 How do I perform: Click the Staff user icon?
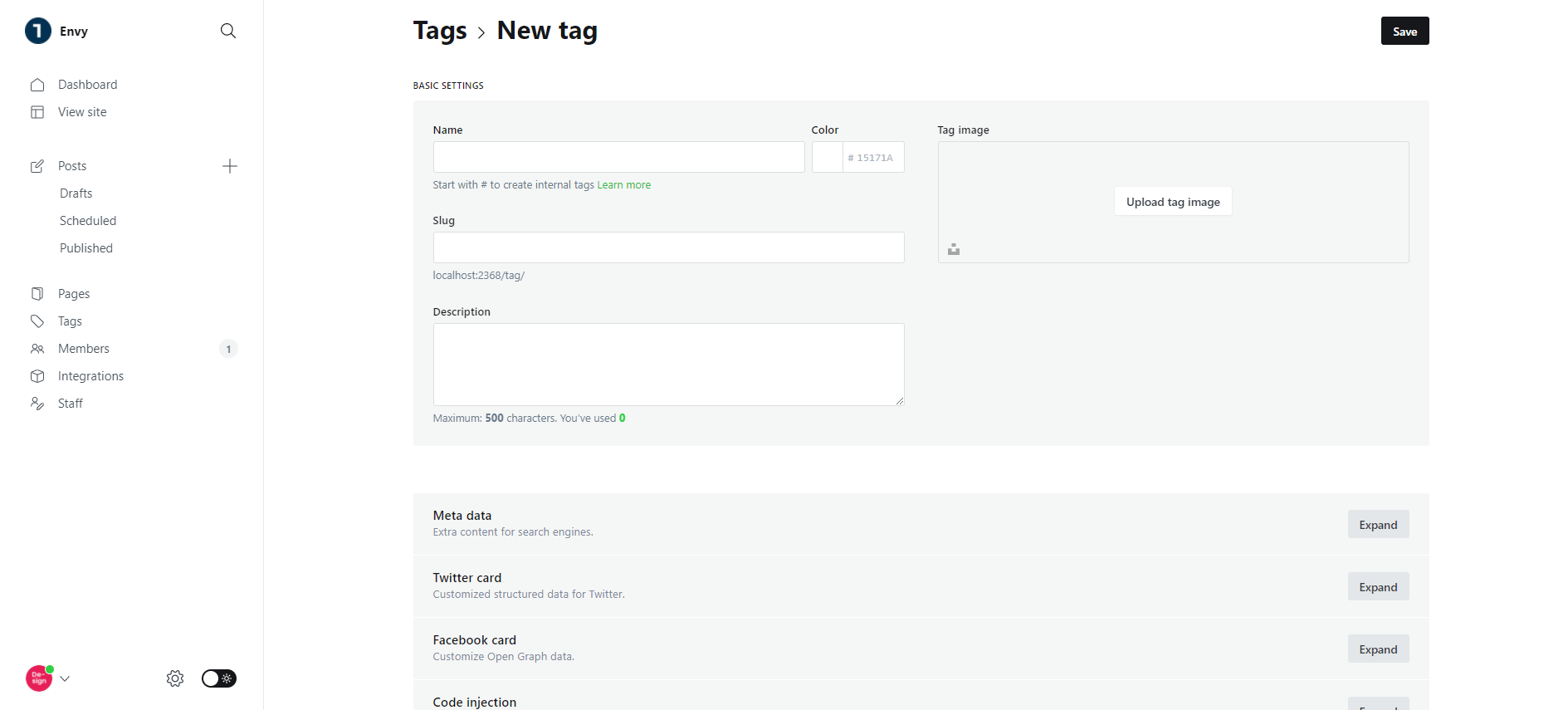click(37, 404)
